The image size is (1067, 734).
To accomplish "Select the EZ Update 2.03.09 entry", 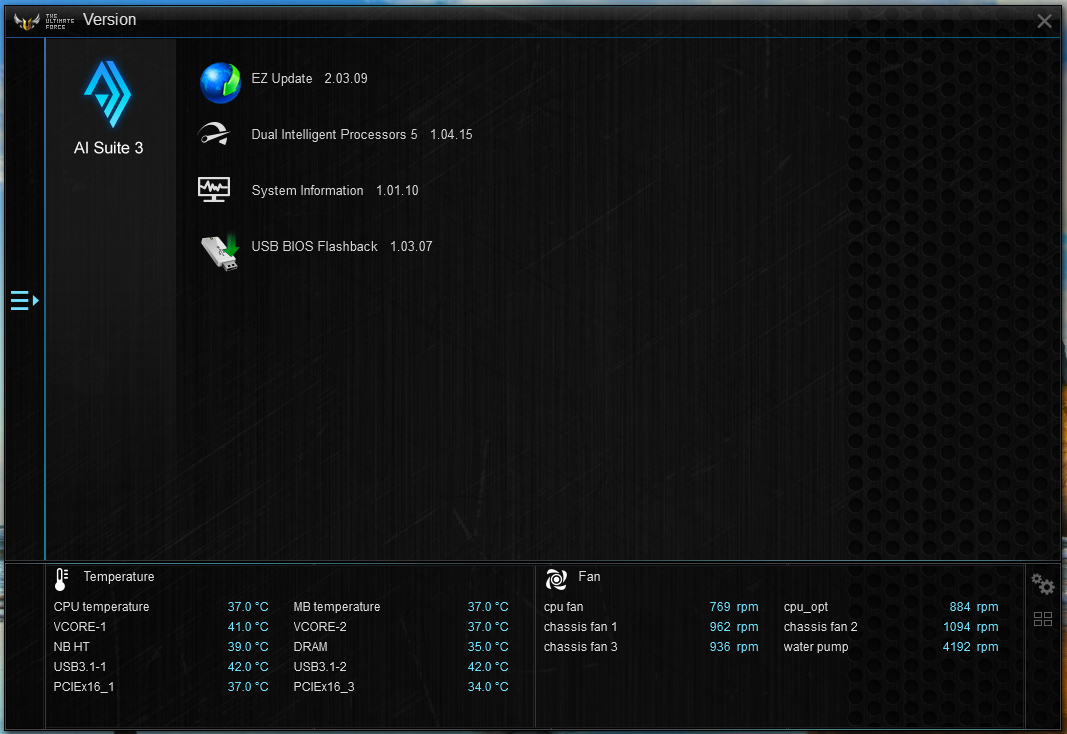I will (x=309, y=78).
